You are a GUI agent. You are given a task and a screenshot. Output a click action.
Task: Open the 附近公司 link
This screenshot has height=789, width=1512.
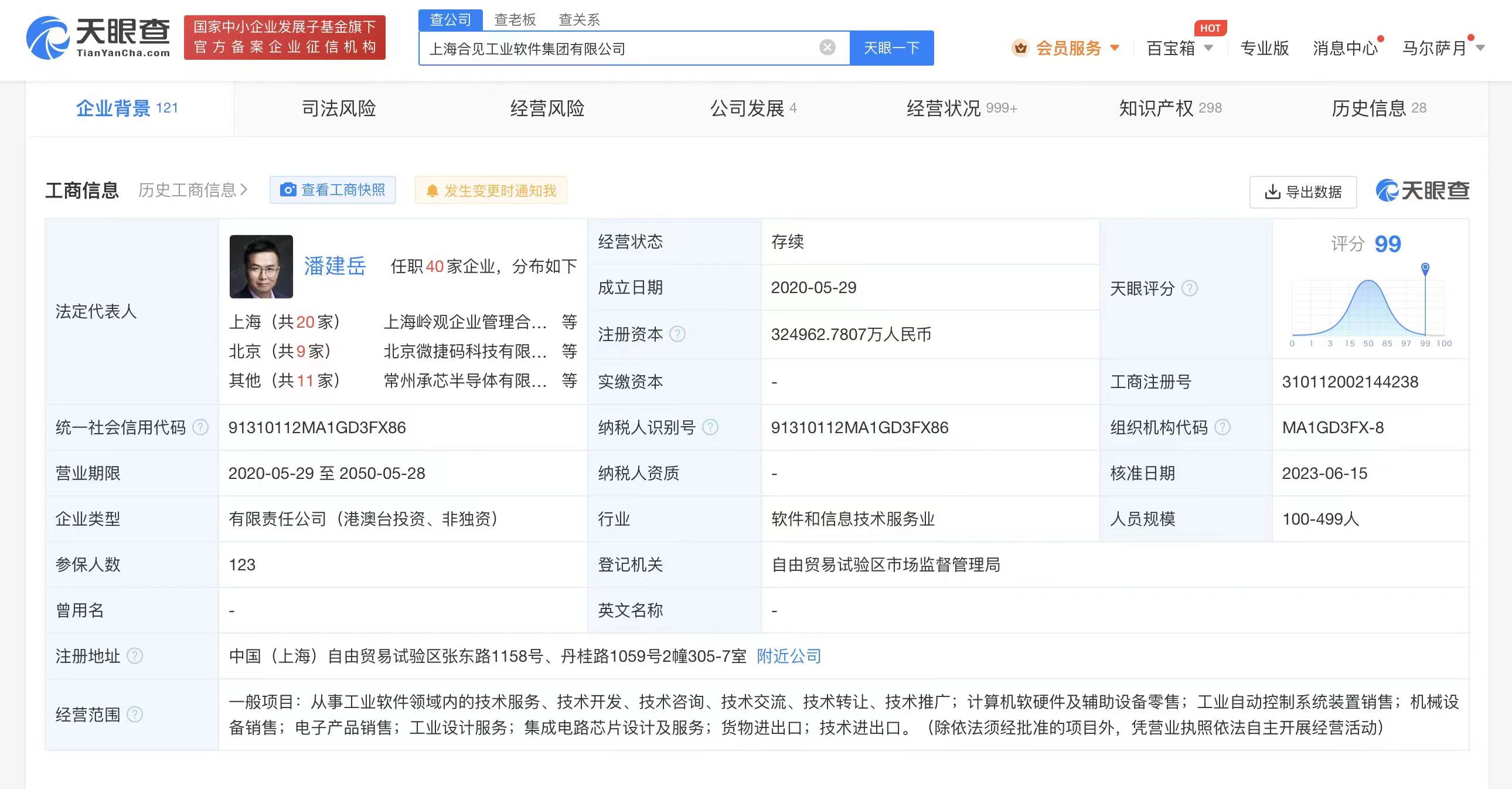(x=789, y=656)
